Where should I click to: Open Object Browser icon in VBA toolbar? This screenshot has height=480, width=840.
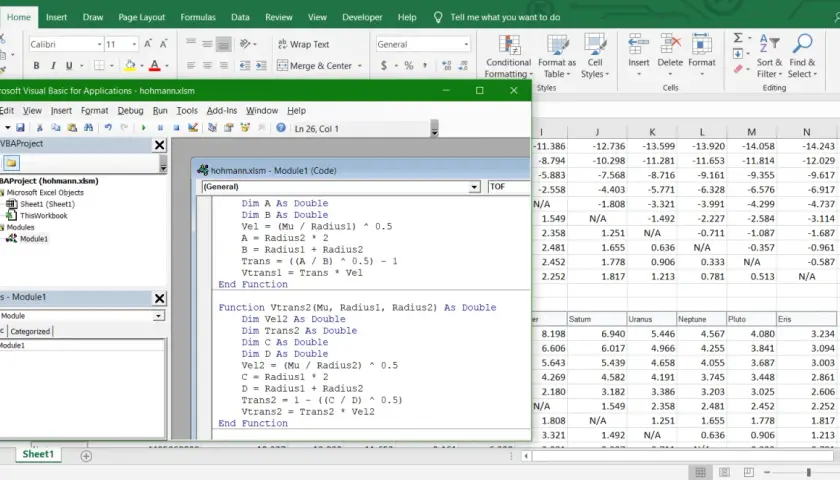245,128
